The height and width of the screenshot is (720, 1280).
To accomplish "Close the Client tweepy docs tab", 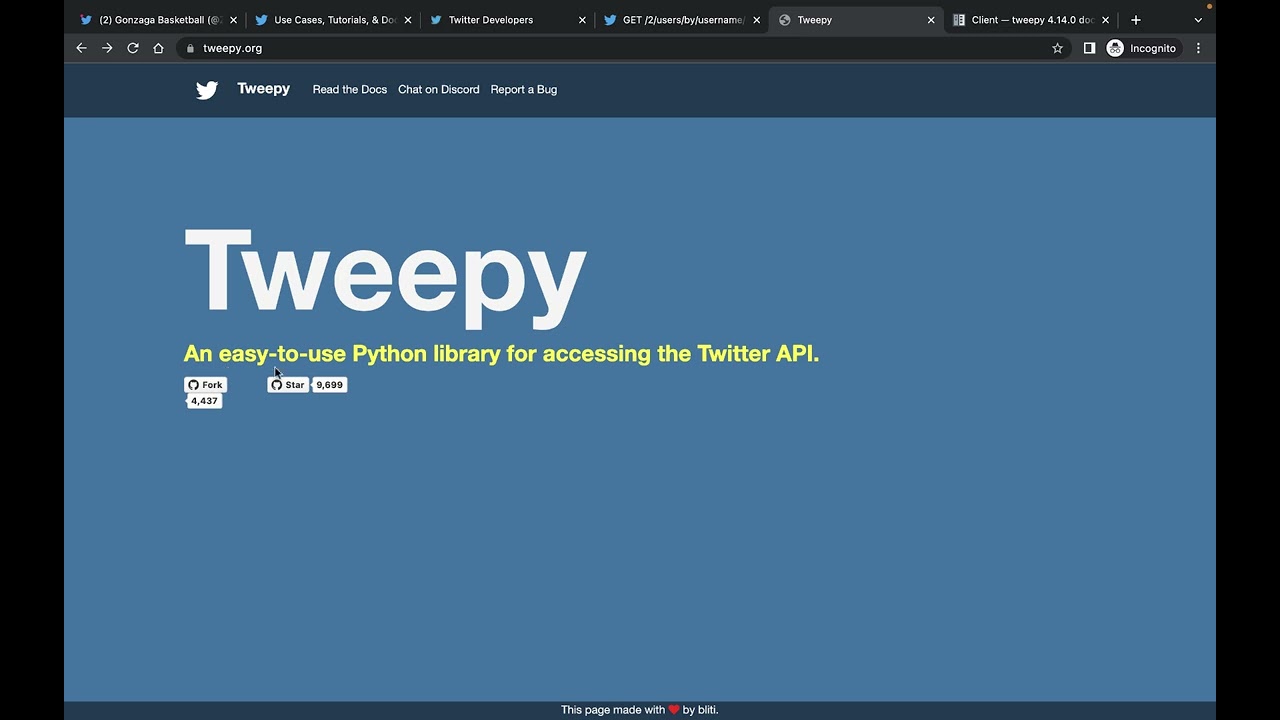I will 1105,20.
